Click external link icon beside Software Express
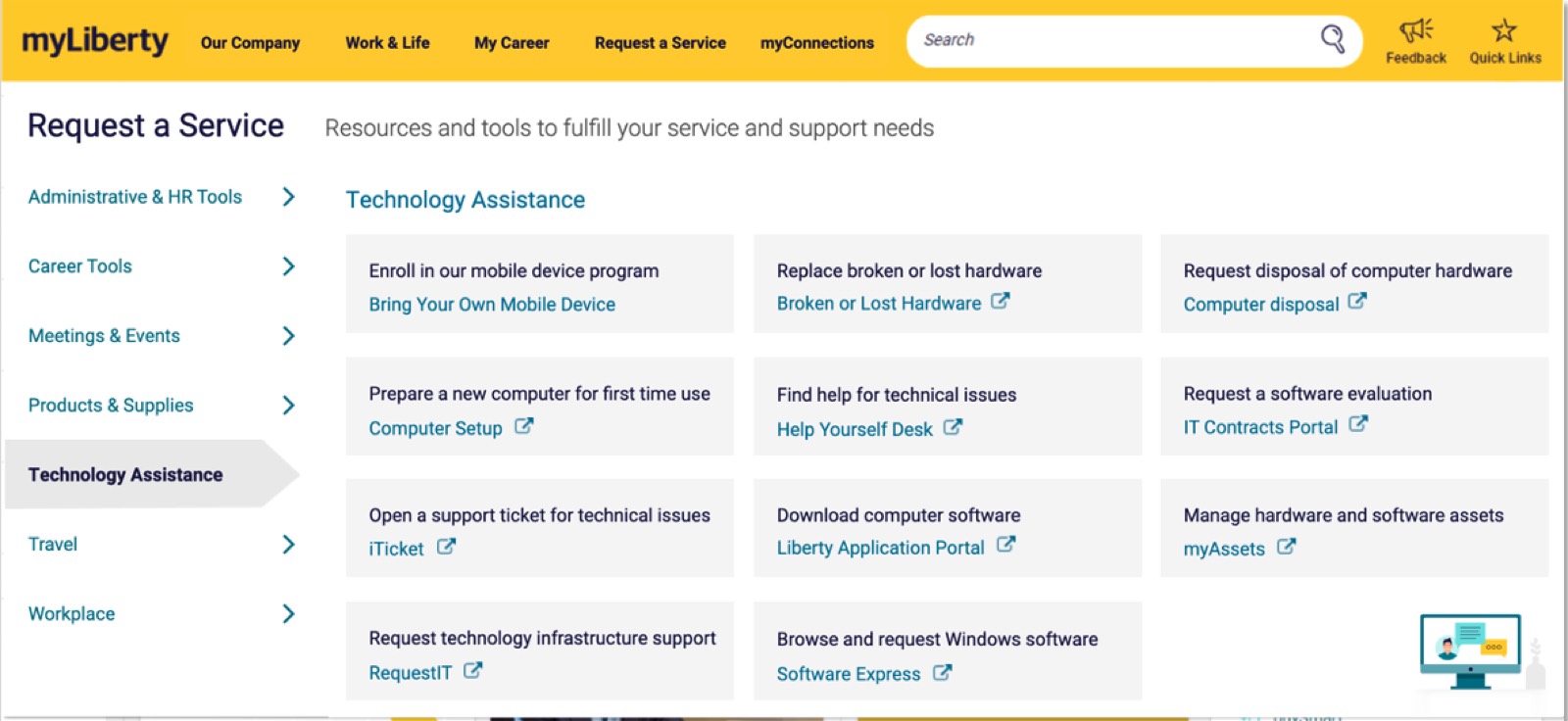 pyautogui.click(x=942, y=671)
